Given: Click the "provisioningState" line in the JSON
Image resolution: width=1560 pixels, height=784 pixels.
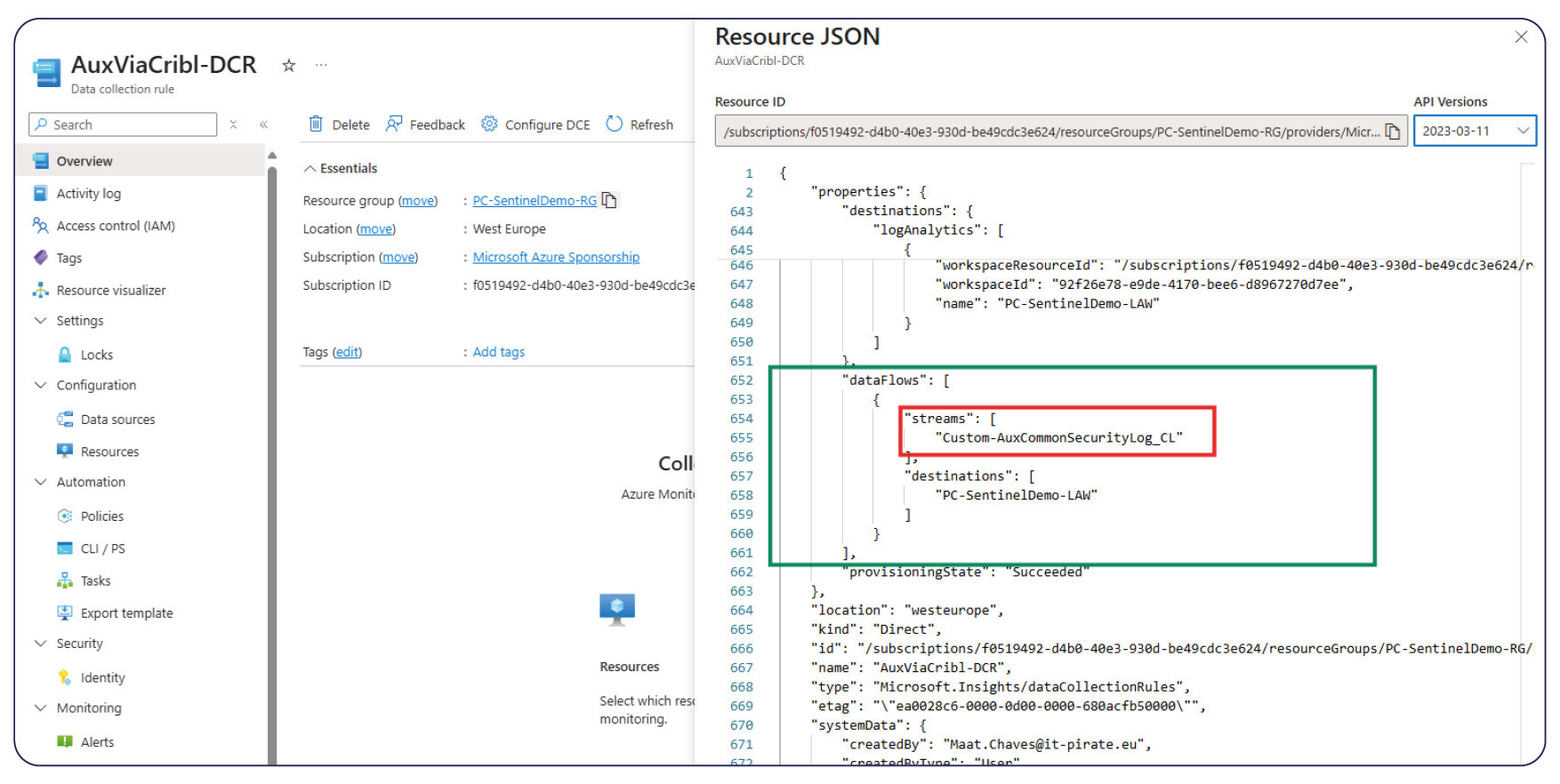Looking at the screenshot, I should (966, 572).
